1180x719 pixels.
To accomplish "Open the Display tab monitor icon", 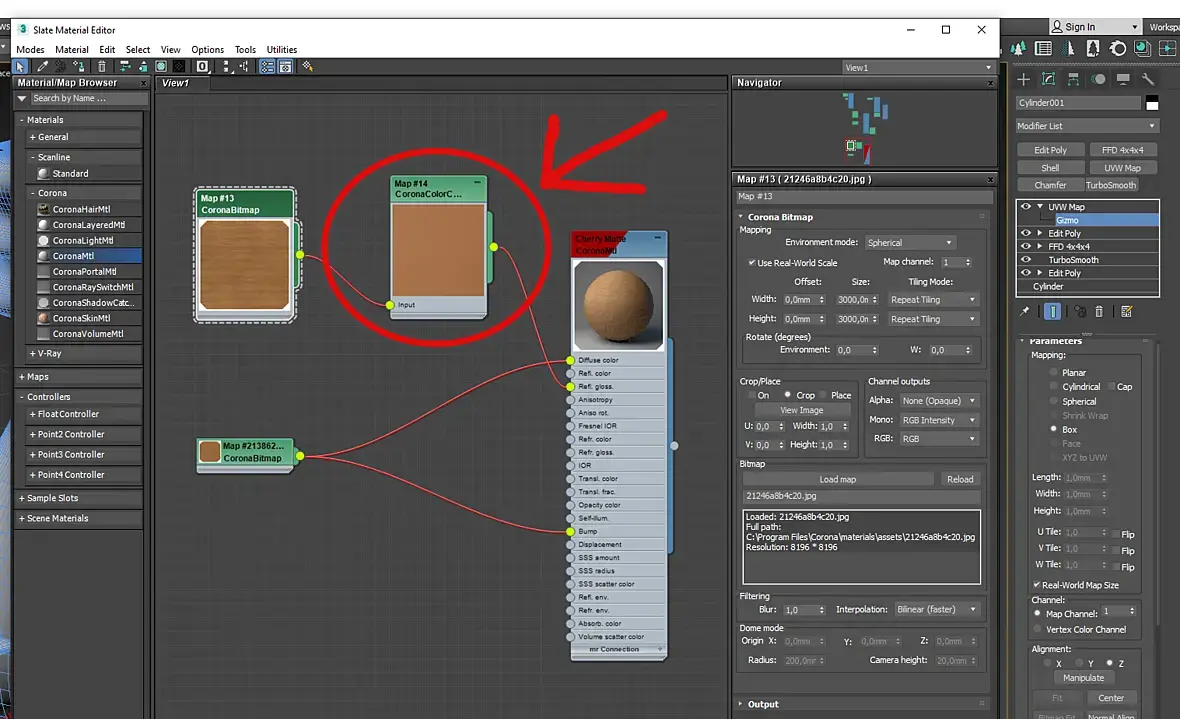I will coord(1123,79).
